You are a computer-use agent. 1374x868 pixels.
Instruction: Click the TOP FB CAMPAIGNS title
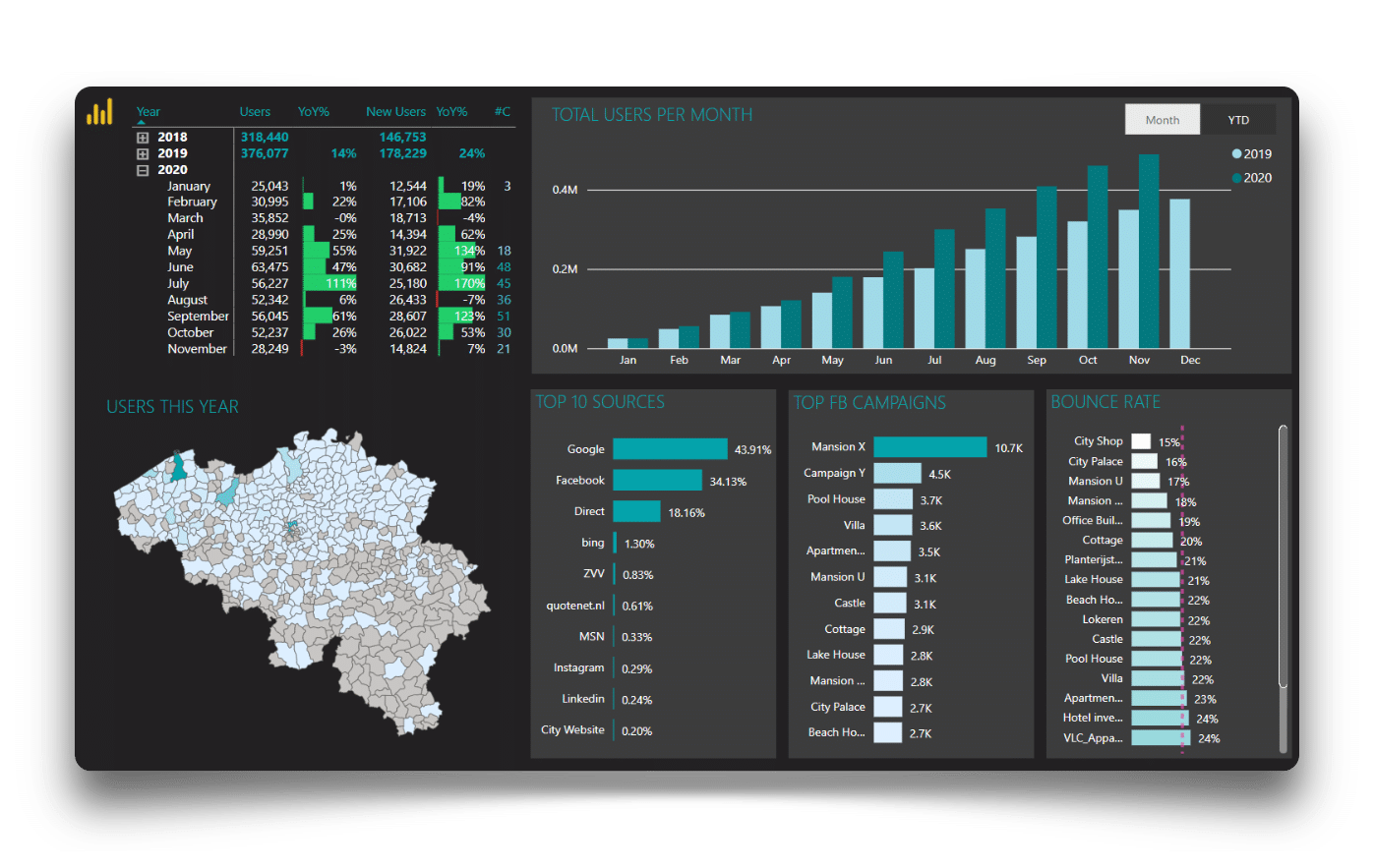[x=869, y=403]
